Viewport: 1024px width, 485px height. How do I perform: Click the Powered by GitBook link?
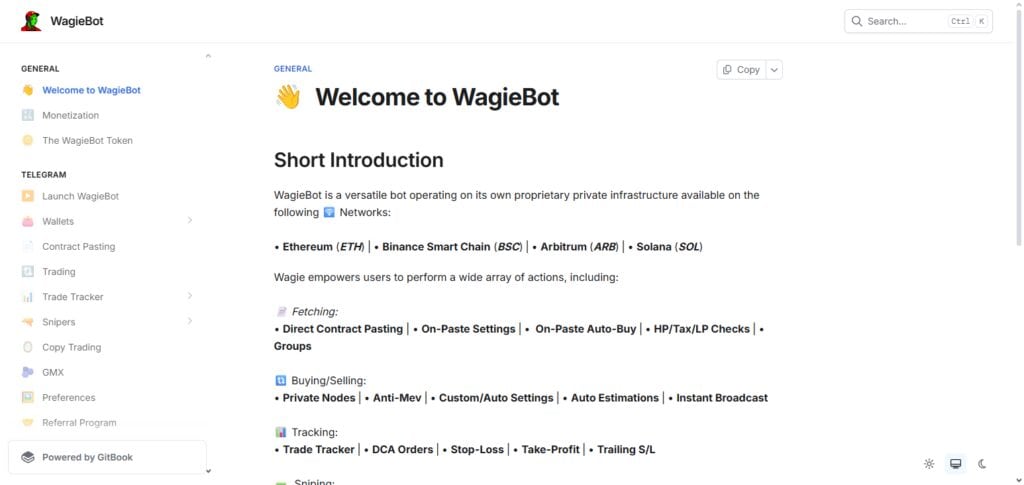coord(107,457)
